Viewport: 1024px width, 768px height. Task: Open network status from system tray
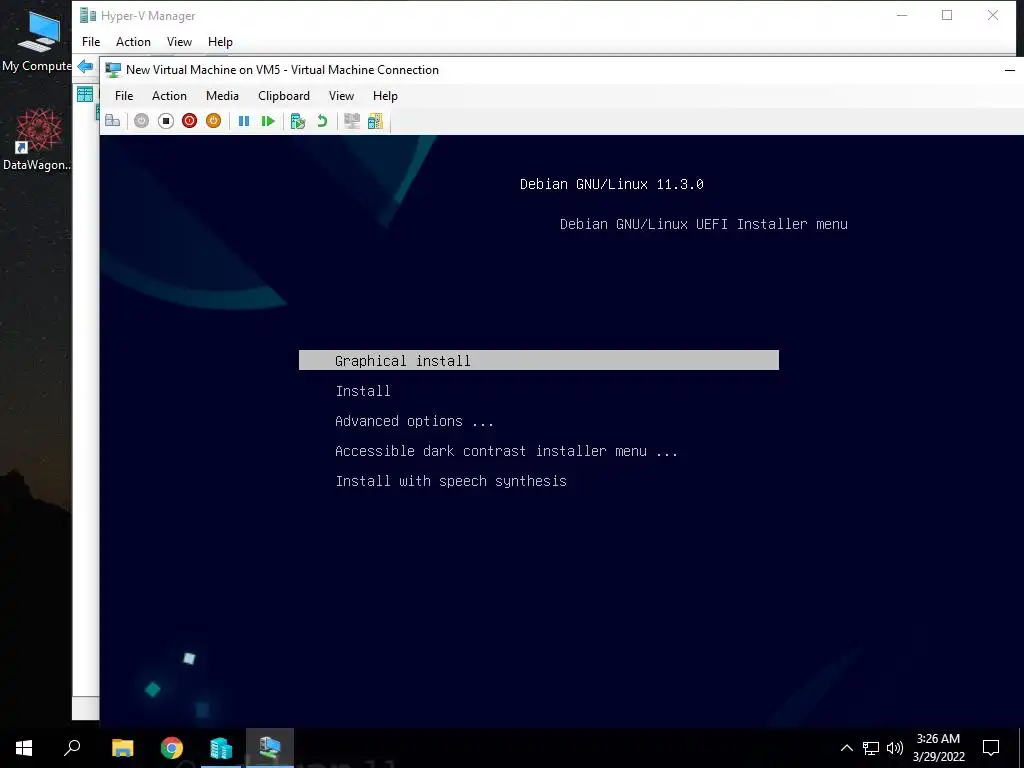click(871, 748)
